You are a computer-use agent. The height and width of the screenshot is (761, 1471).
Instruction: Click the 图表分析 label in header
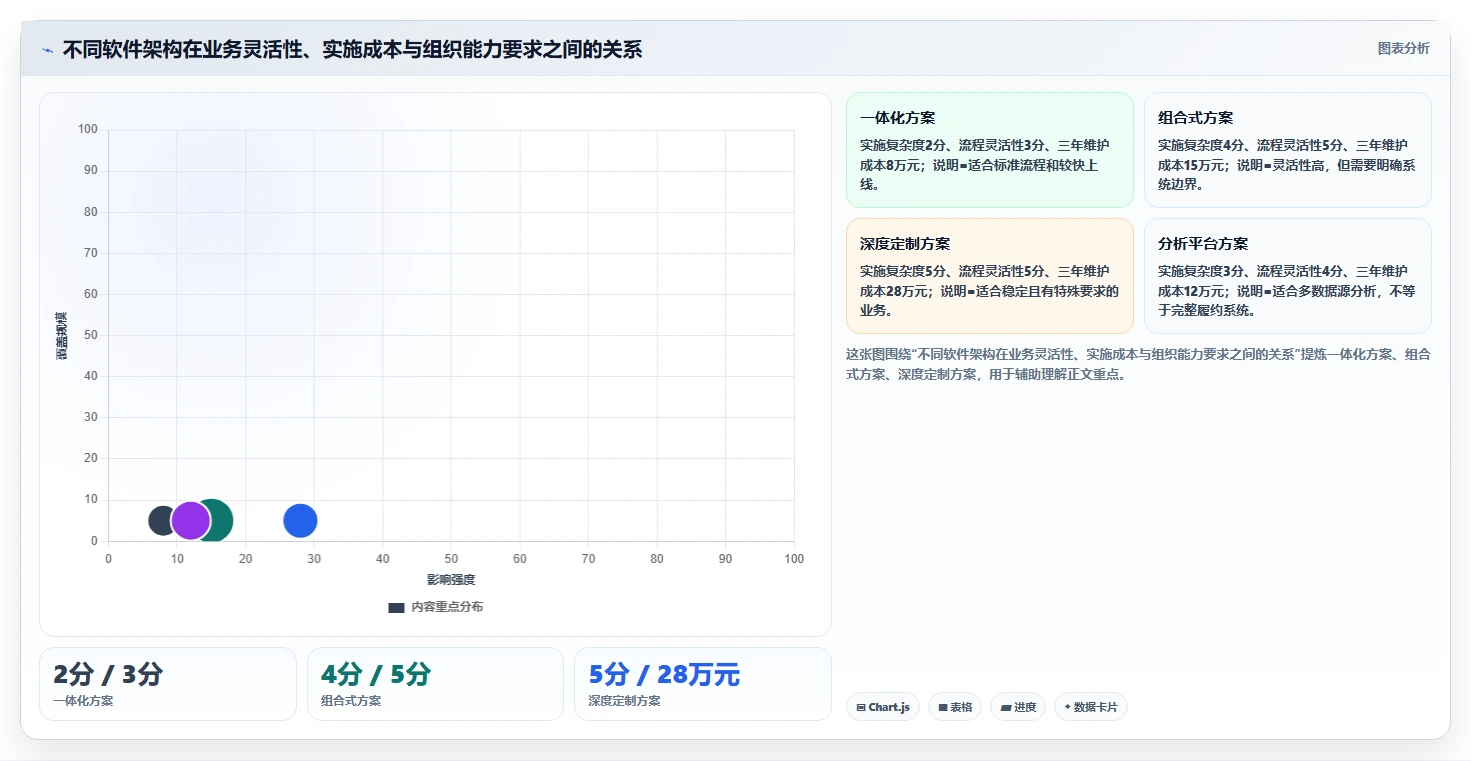pyautogui.click(x=1403, y=48)
